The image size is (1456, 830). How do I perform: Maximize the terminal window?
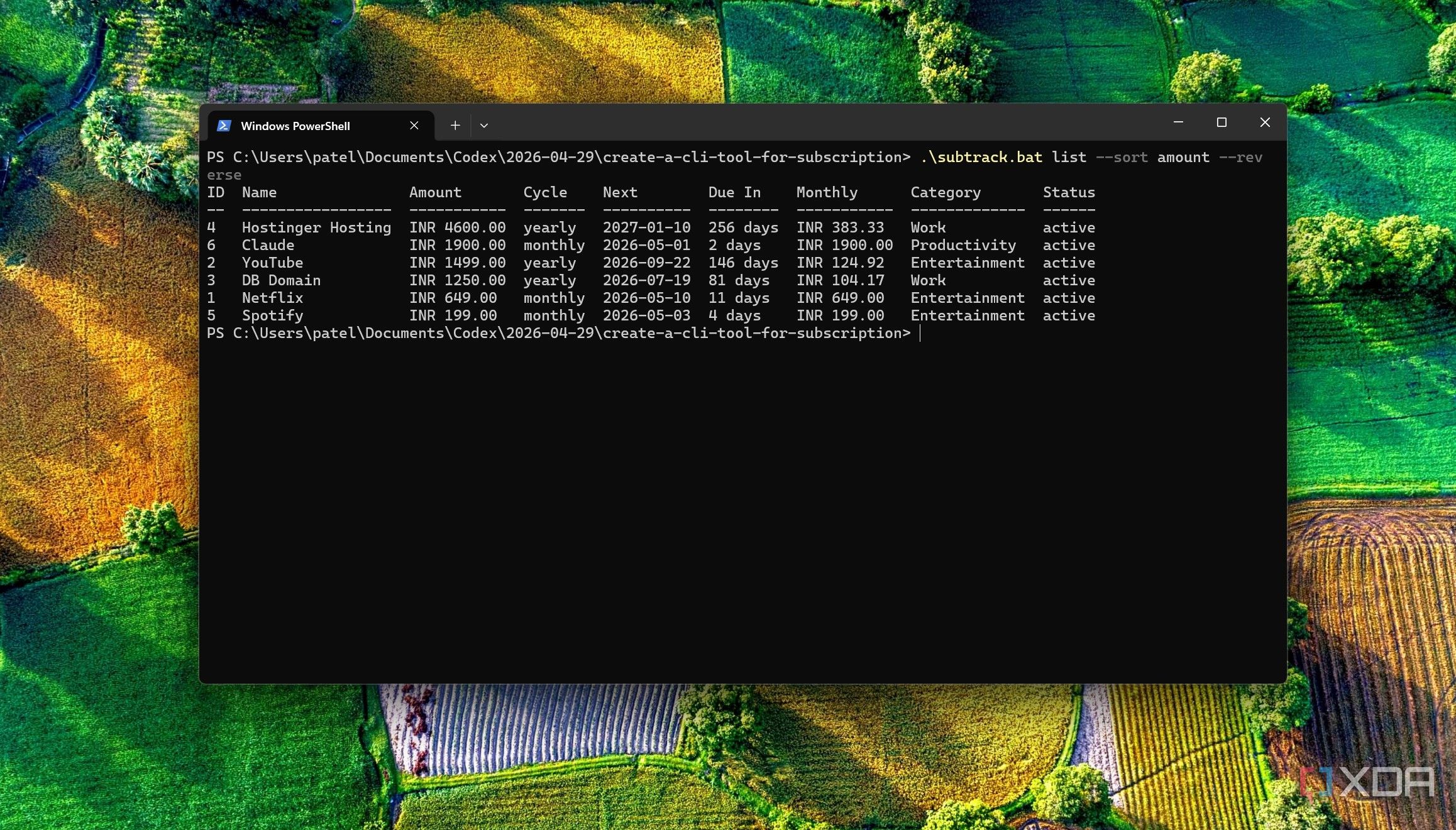pyautogui.click(x=1222, y=123)
